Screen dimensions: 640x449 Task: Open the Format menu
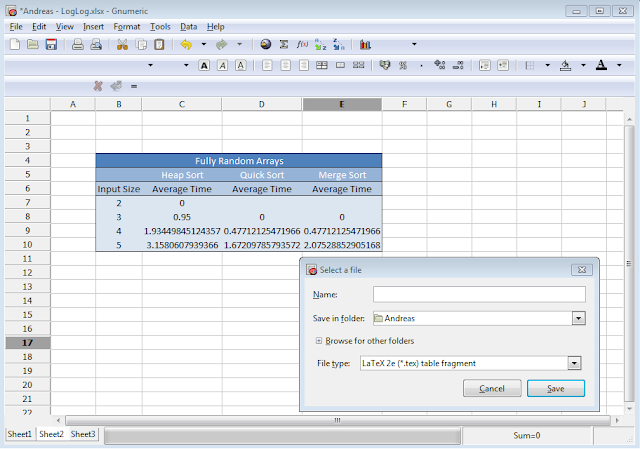click(x=127, y=27)
